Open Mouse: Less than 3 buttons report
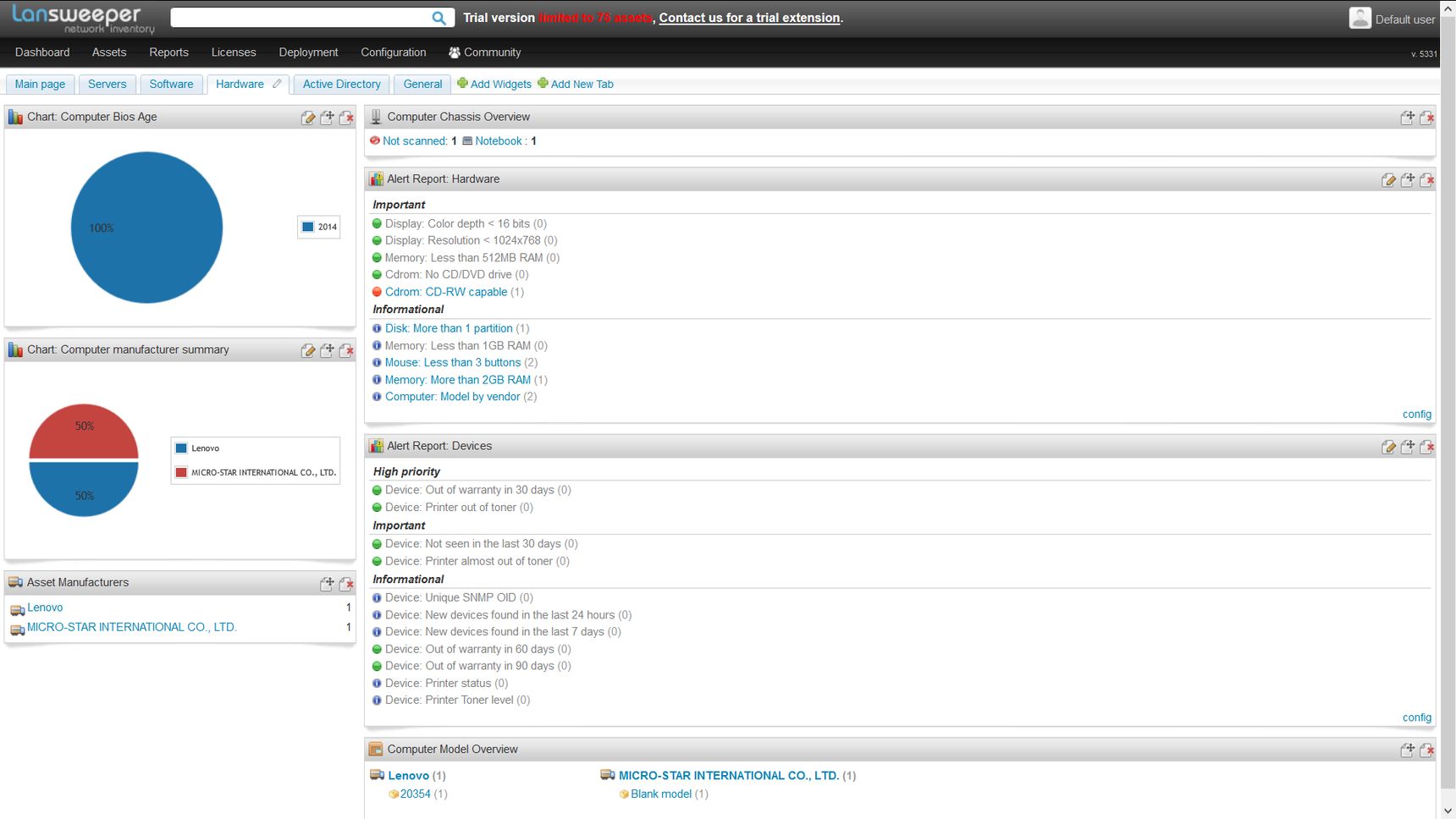1456x819 pixels. pyautogui.click(x=453, y=362)
